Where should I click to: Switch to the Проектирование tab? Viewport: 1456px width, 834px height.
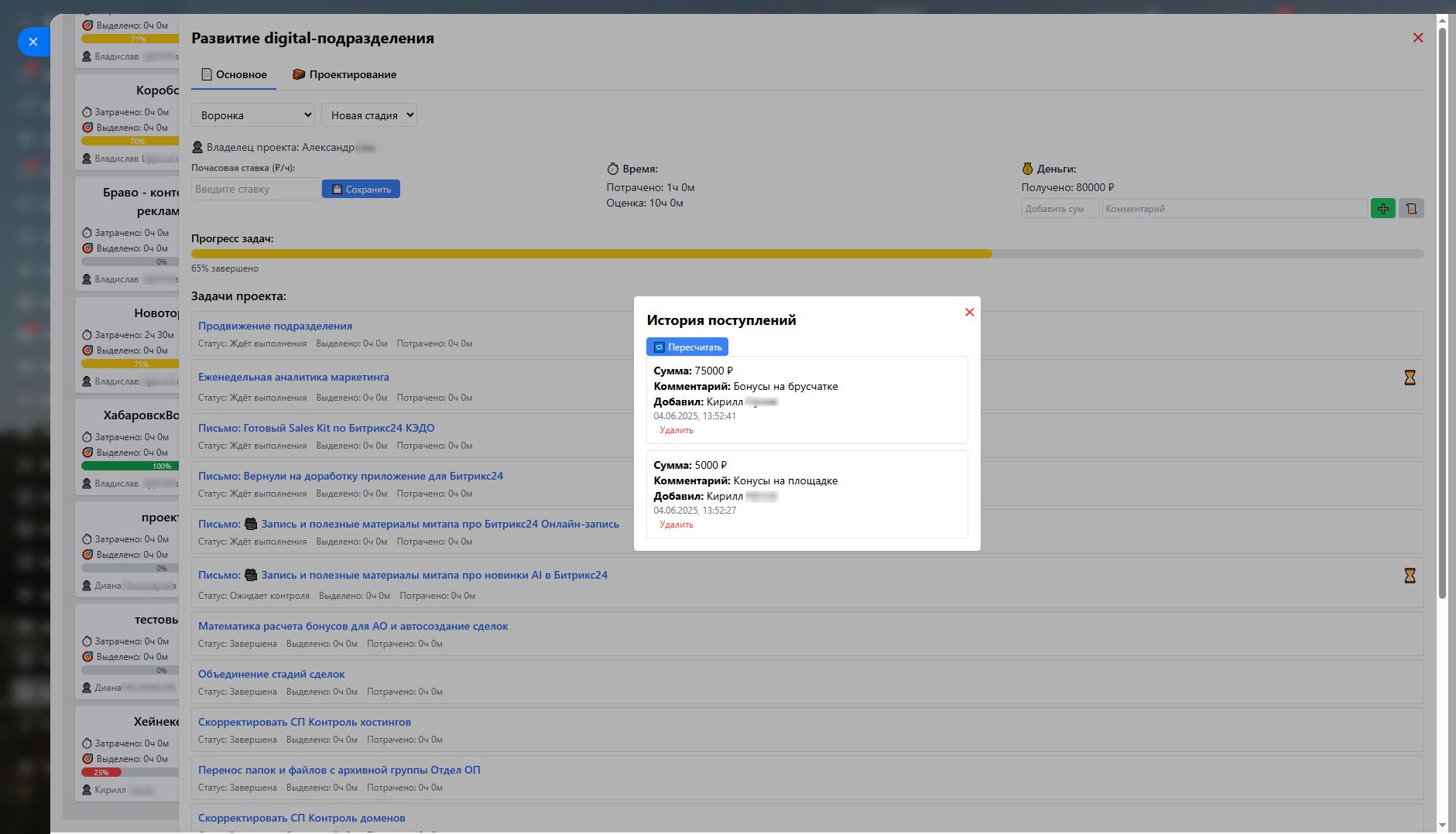click(344, 75)
